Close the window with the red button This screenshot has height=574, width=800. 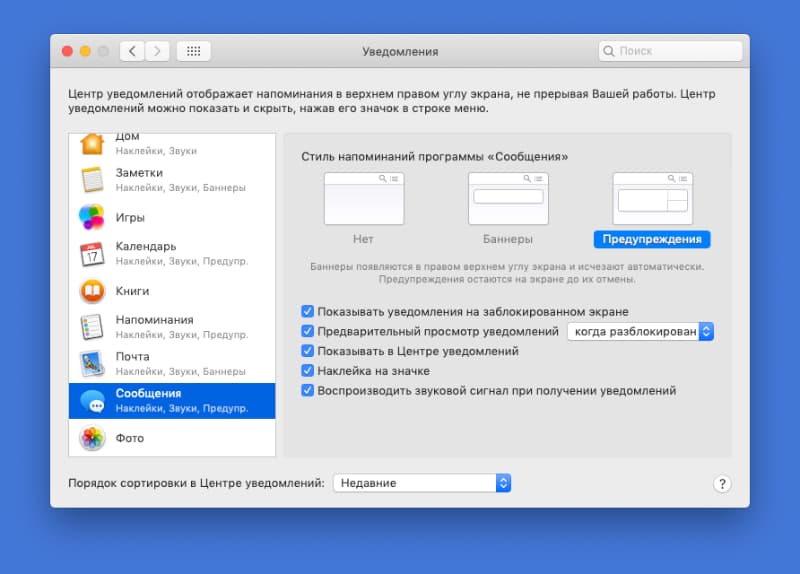click(x=67, y=51)
